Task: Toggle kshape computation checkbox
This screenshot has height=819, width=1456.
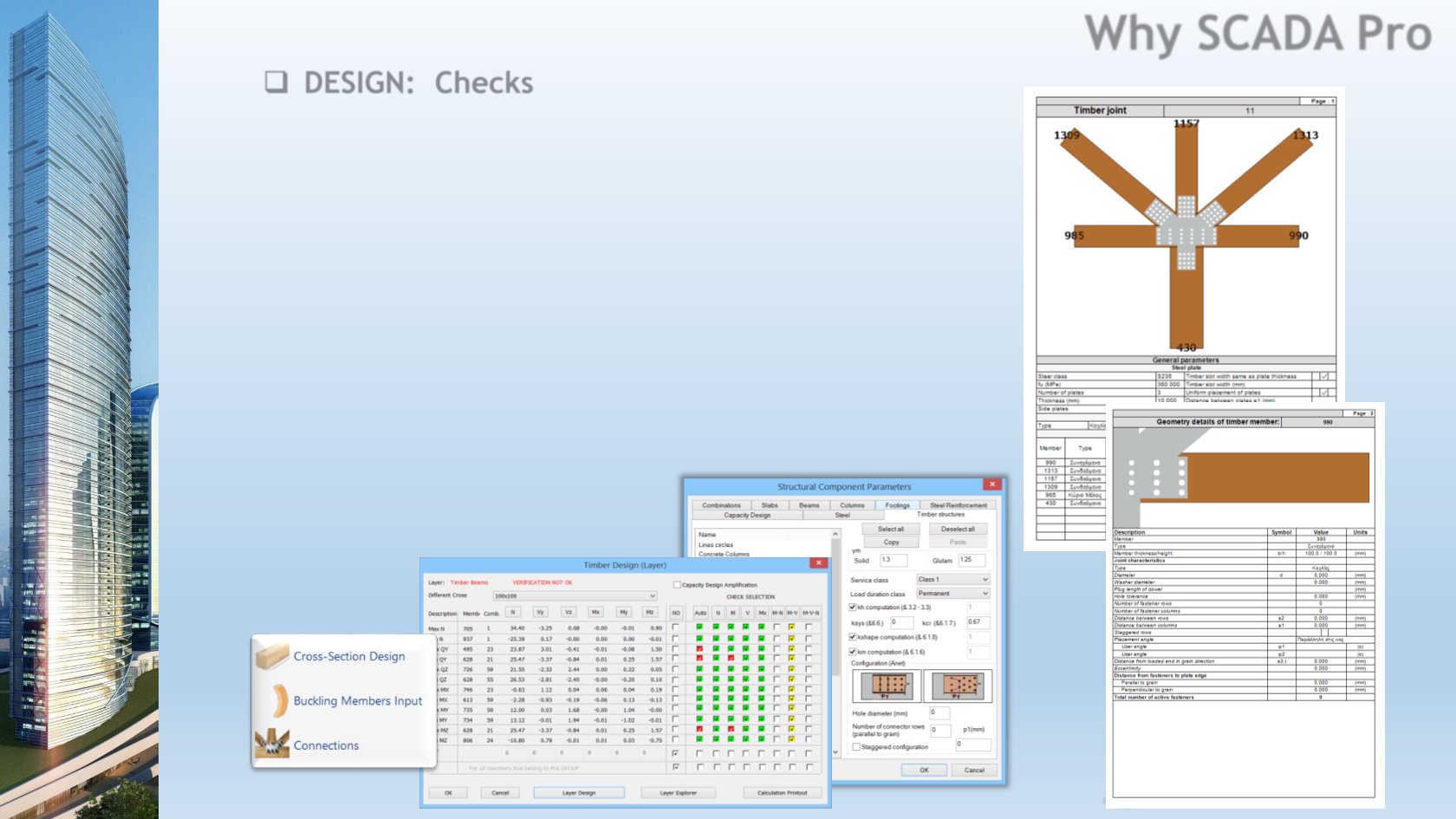Action: point(853,637)
